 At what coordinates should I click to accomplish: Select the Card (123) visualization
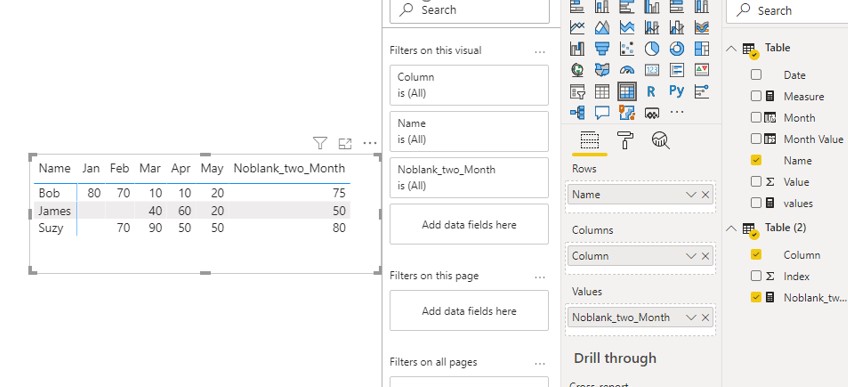tap(652, 70)
